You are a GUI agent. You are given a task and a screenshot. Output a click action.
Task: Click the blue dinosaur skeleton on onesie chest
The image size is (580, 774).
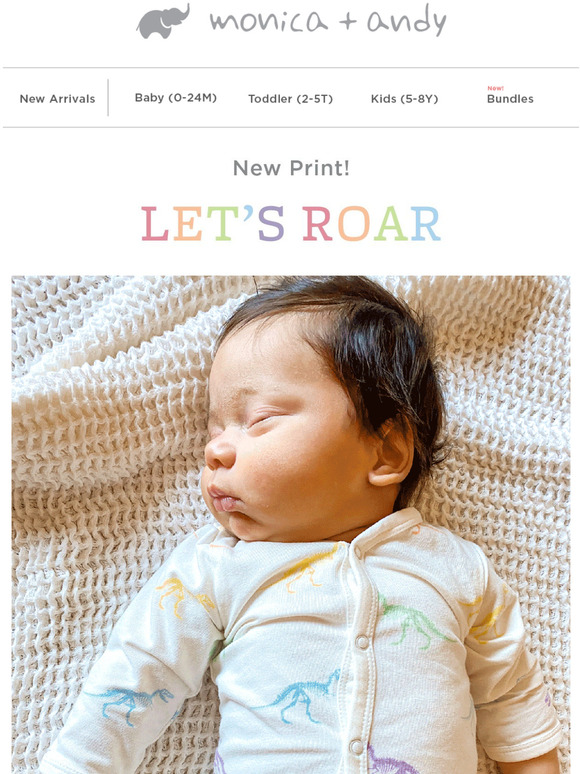(300, 696)
